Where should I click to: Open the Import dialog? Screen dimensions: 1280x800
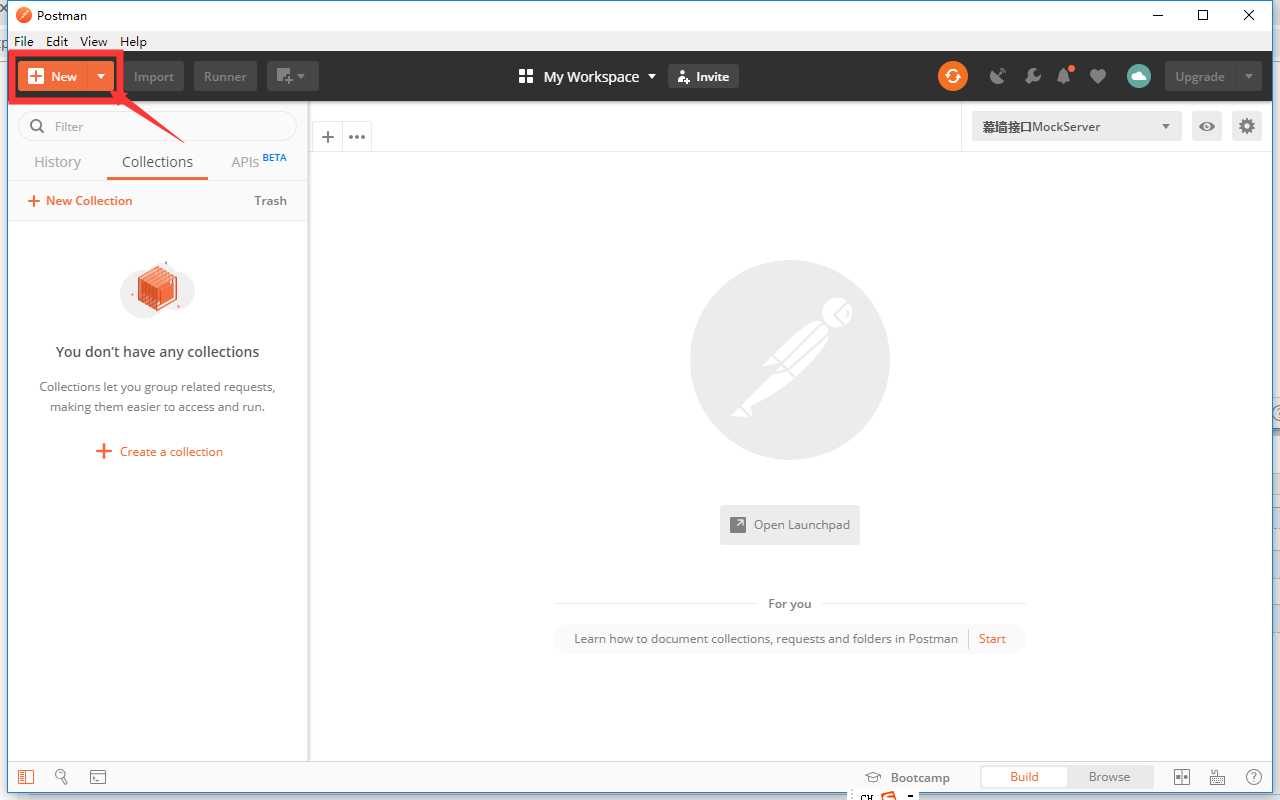point(154,76)
